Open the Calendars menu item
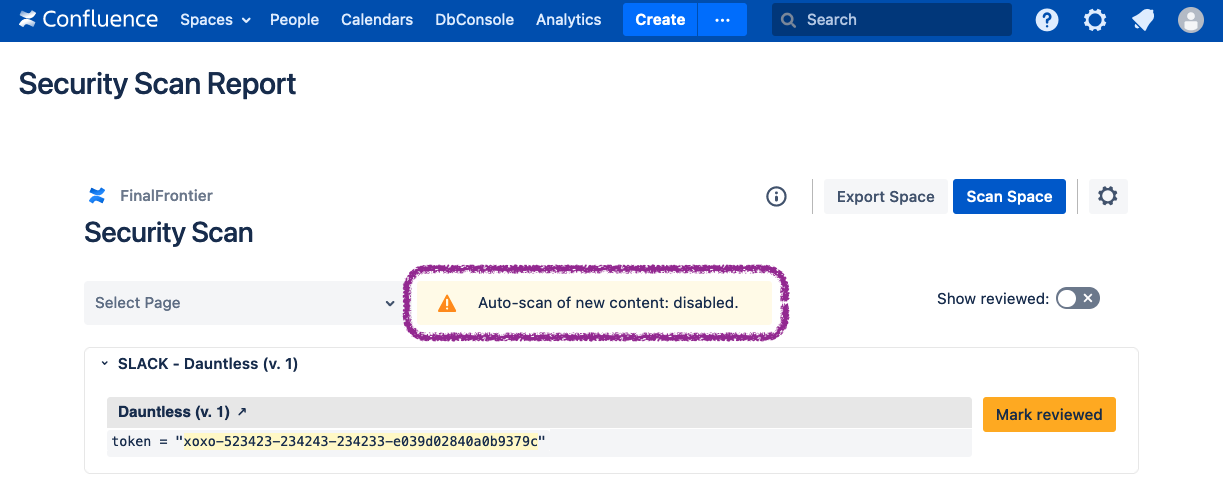This screenshot has width=1223, height=482. [x=377, y=20]
